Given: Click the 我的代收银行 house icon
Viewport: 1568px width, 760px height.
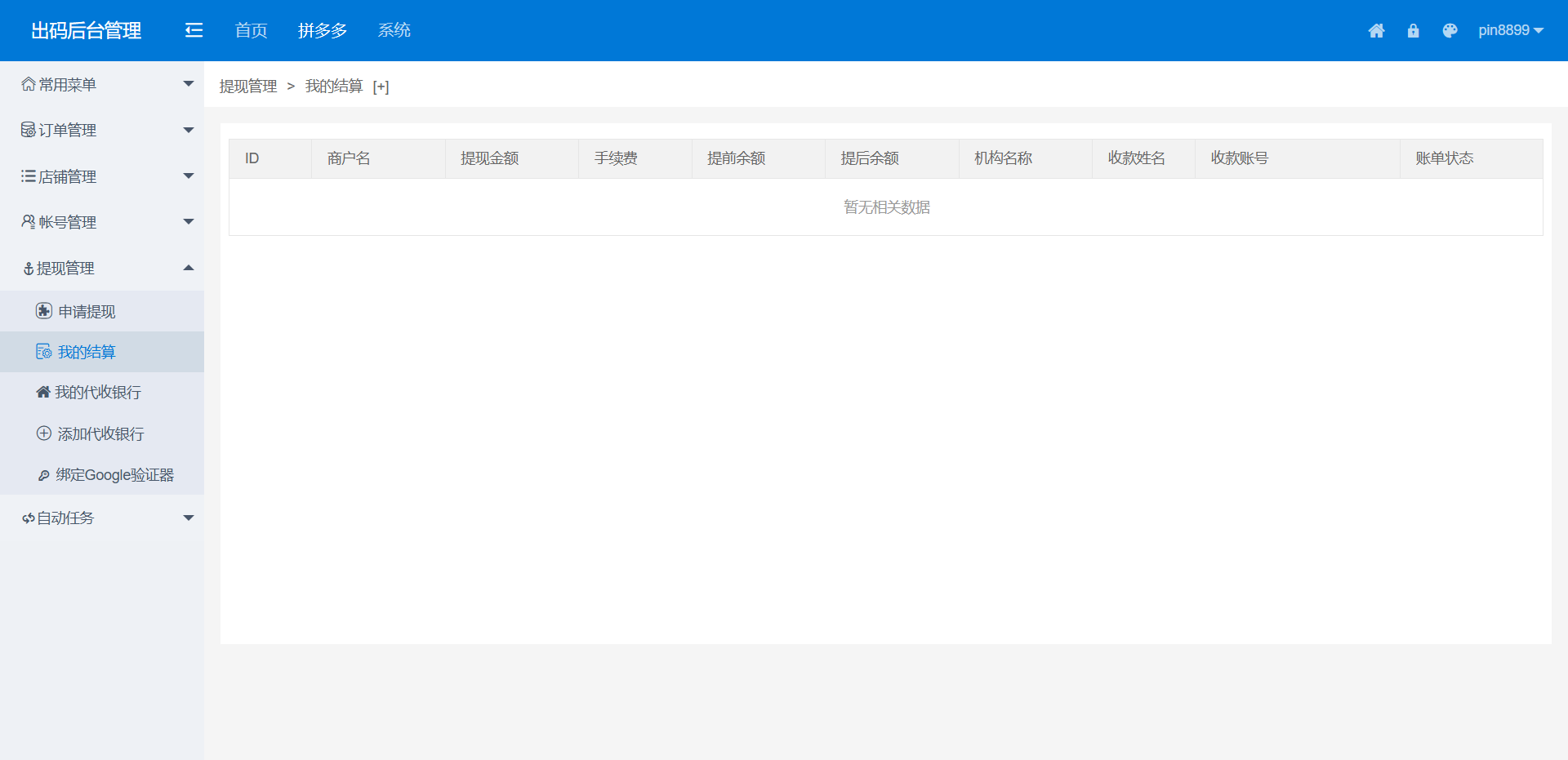Looking at the screenshot, I should (x=43, y=393).
